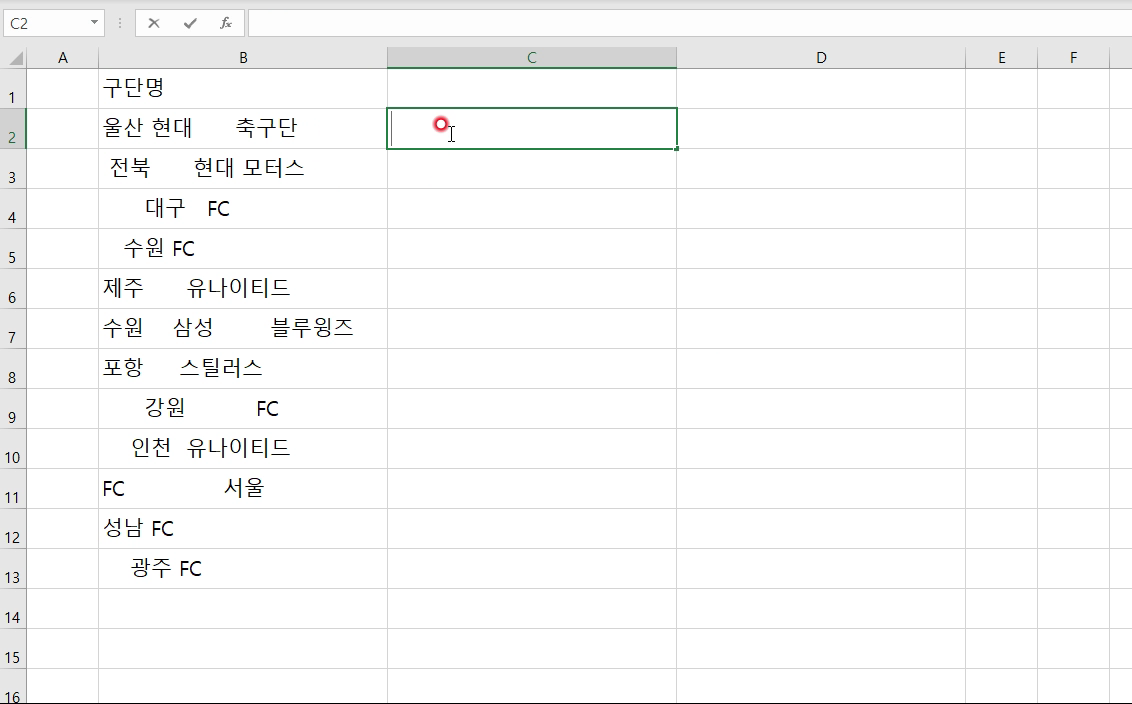
Task: Select the cell 광주 FC
Action: click(x=243, y=569)
